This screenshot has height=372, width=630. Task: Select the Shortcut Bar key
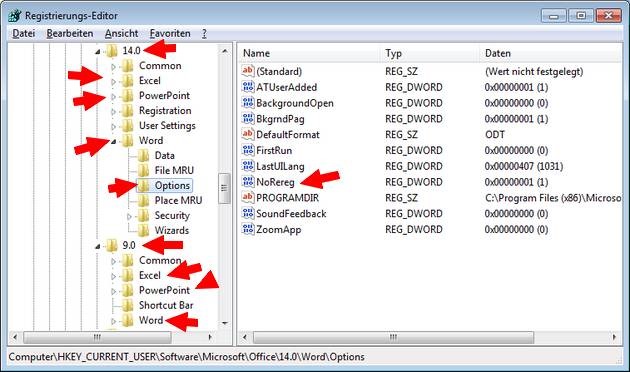coord(166,305)
